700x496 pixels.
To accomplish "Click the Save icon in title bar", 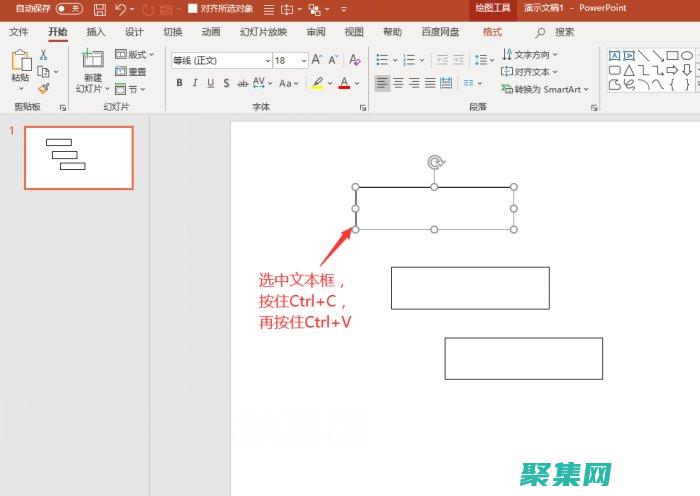I will [100, 9].
